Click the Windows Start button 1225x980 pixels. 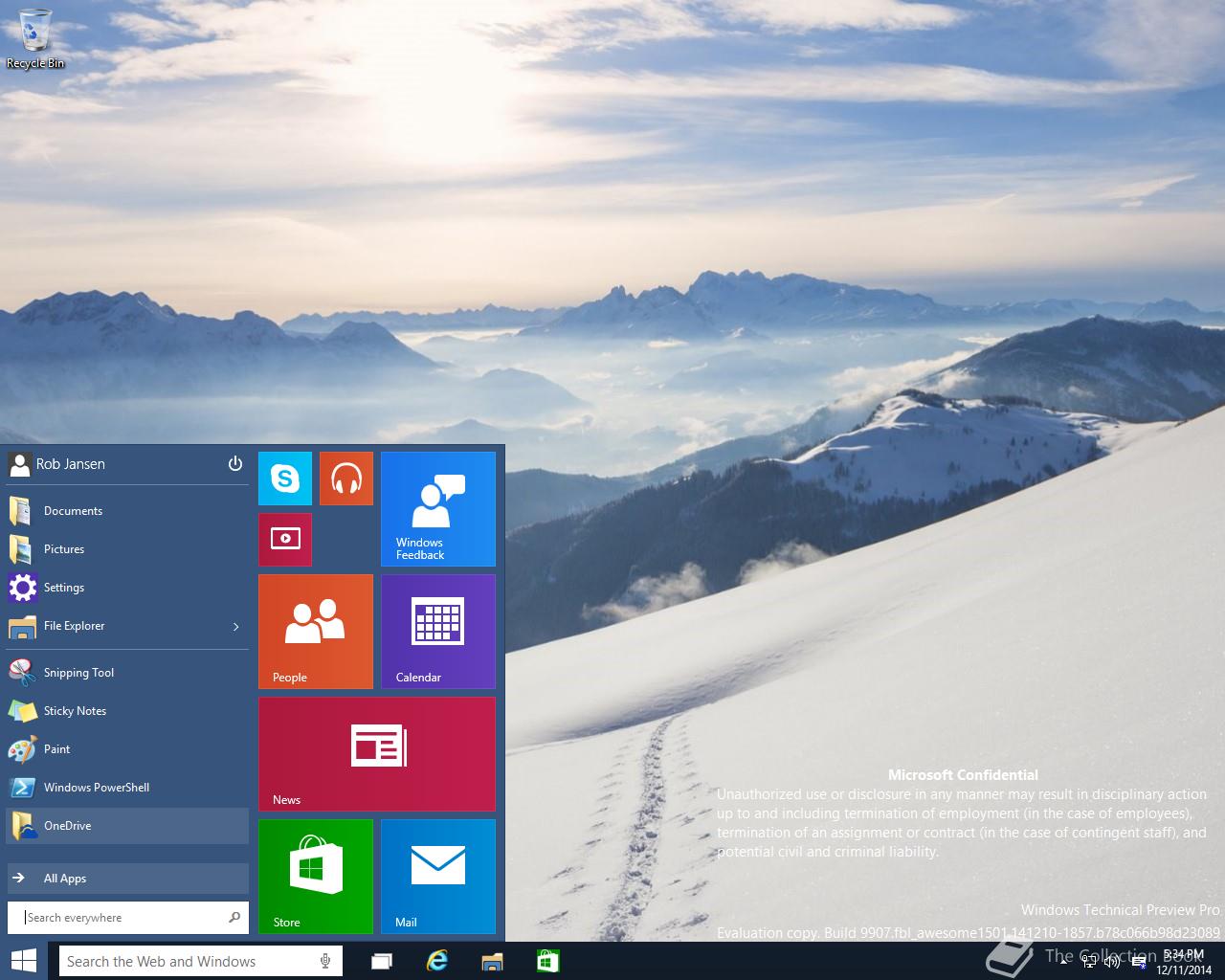point(24,961)
